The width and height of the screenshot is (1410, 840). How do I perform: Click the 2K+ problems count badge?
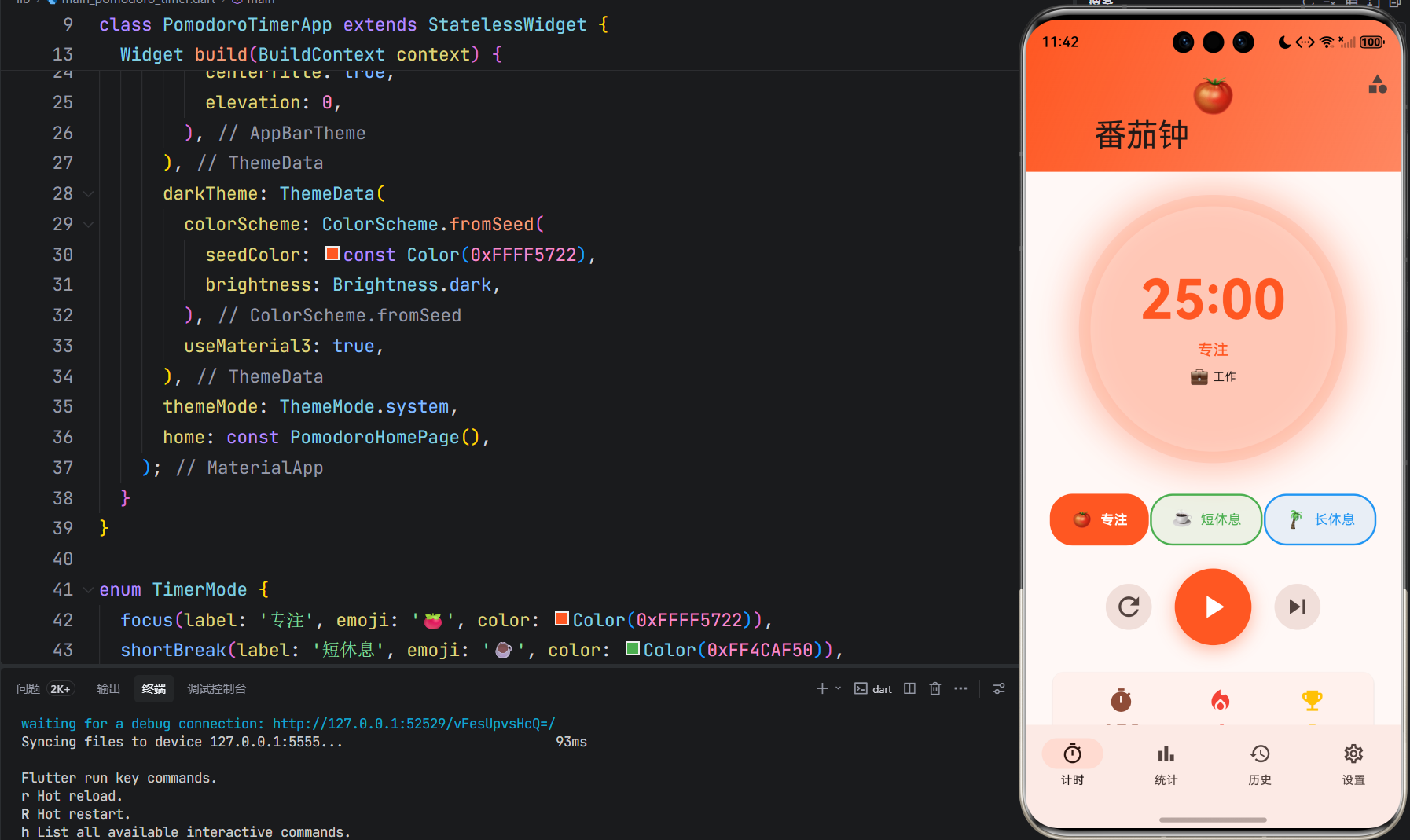pos(61,689)
